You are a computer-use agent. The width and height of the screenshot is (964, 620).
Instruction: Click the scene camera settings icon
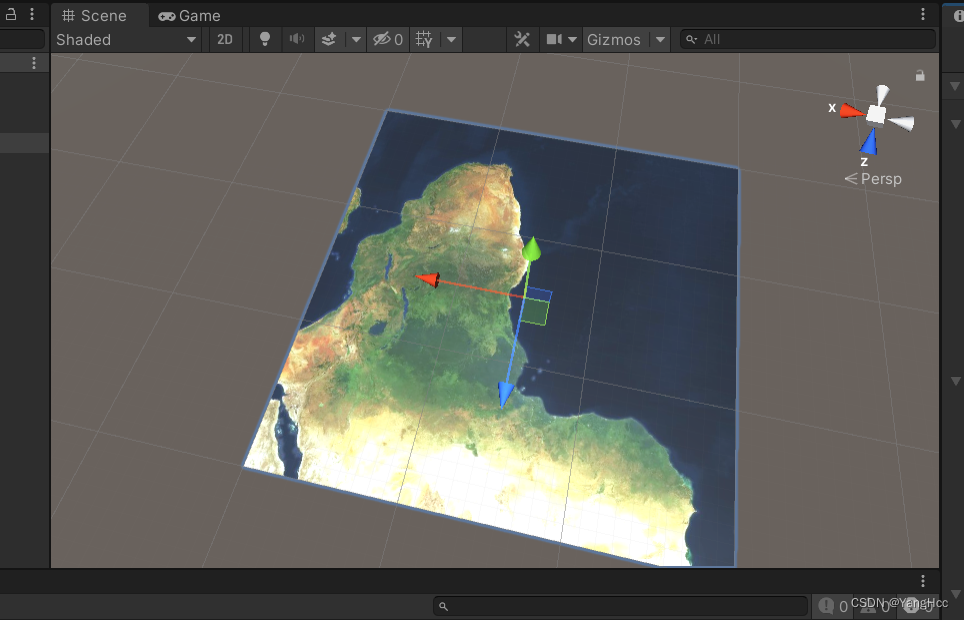[553, 39]
